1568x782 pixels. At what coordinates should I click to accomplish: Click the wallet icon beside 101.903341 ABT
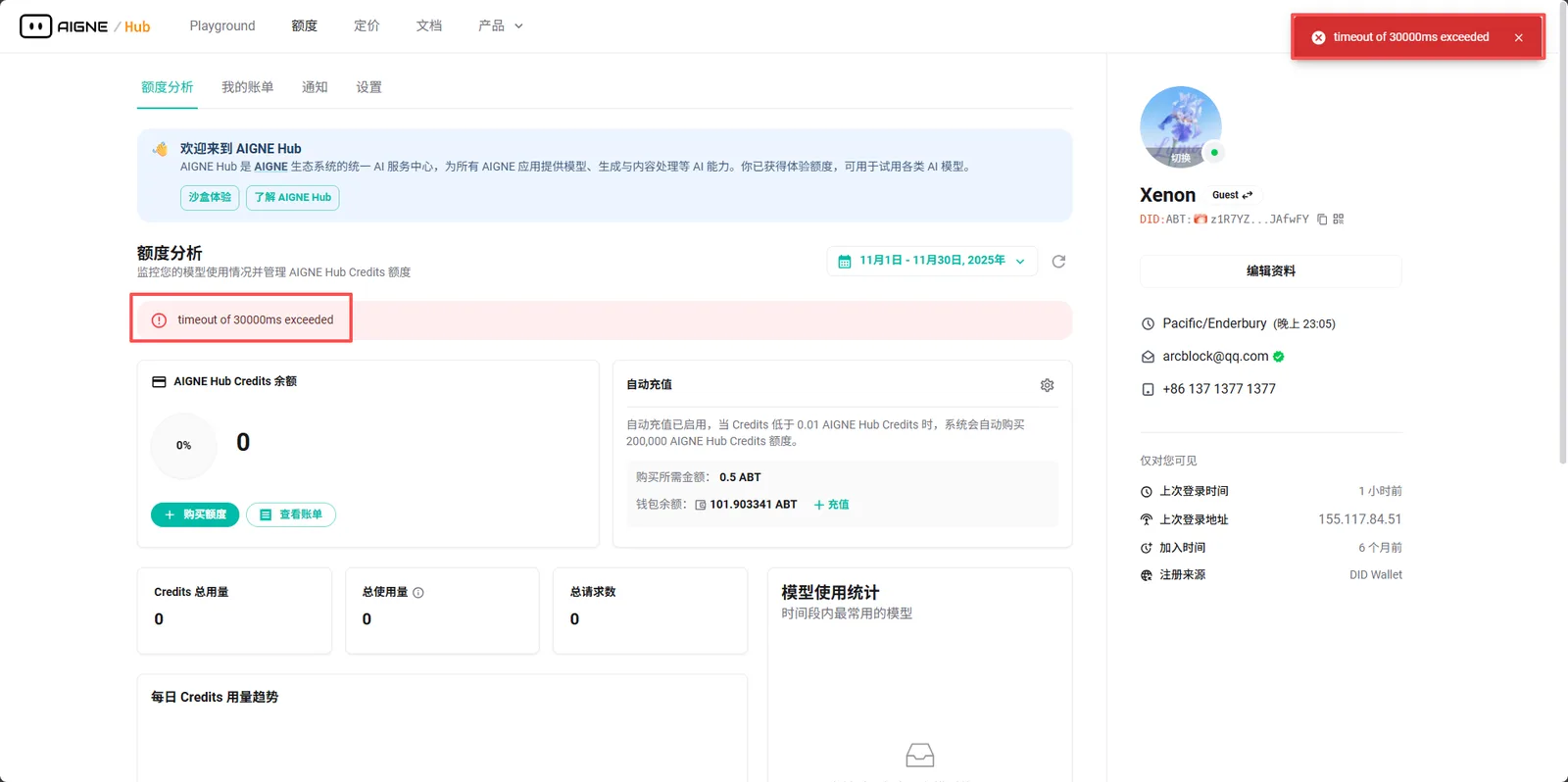click(x=701, y=505)
